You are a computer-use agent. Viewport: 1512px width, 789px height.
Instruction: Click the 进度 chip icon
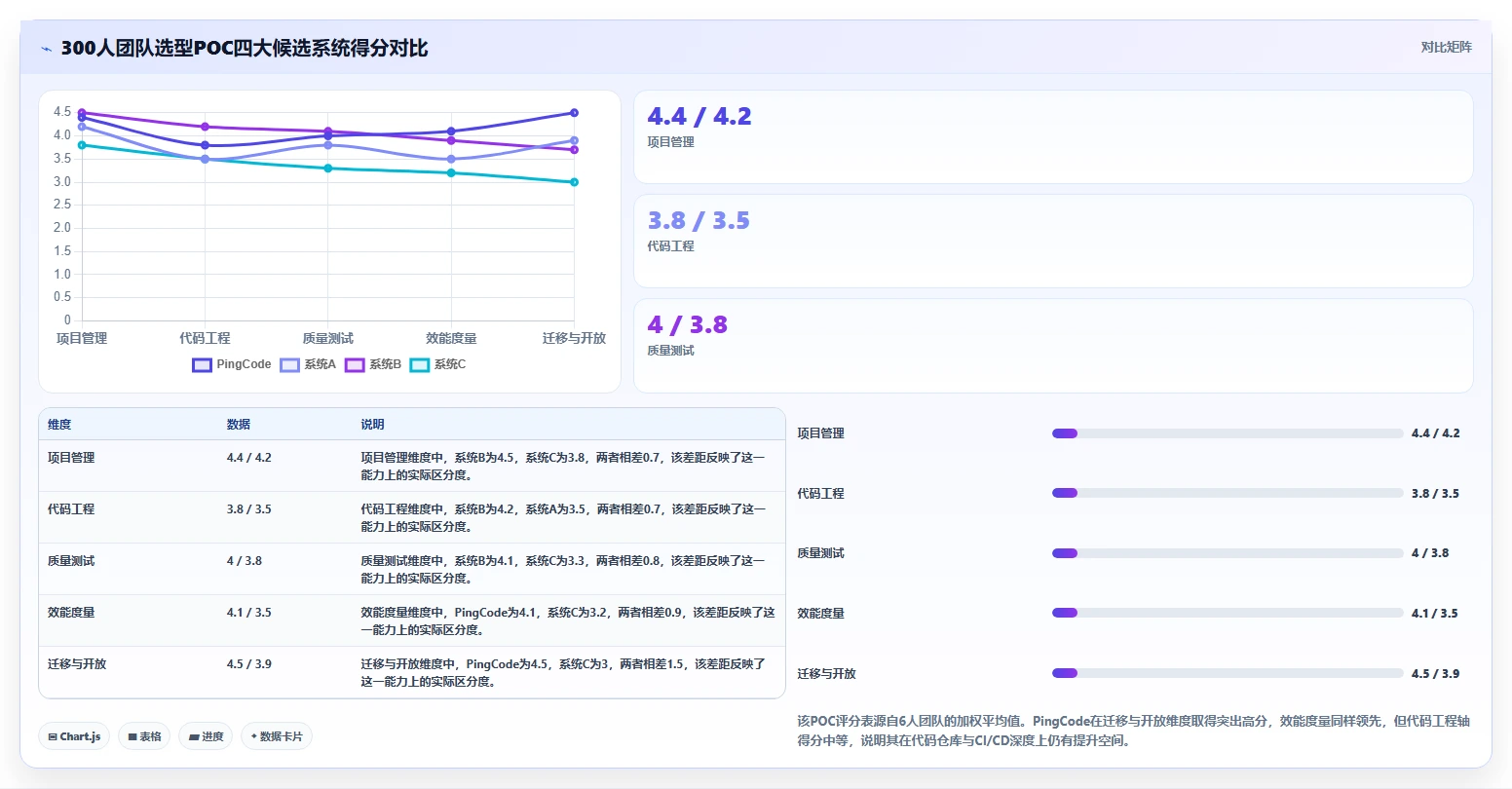point(194,736)
